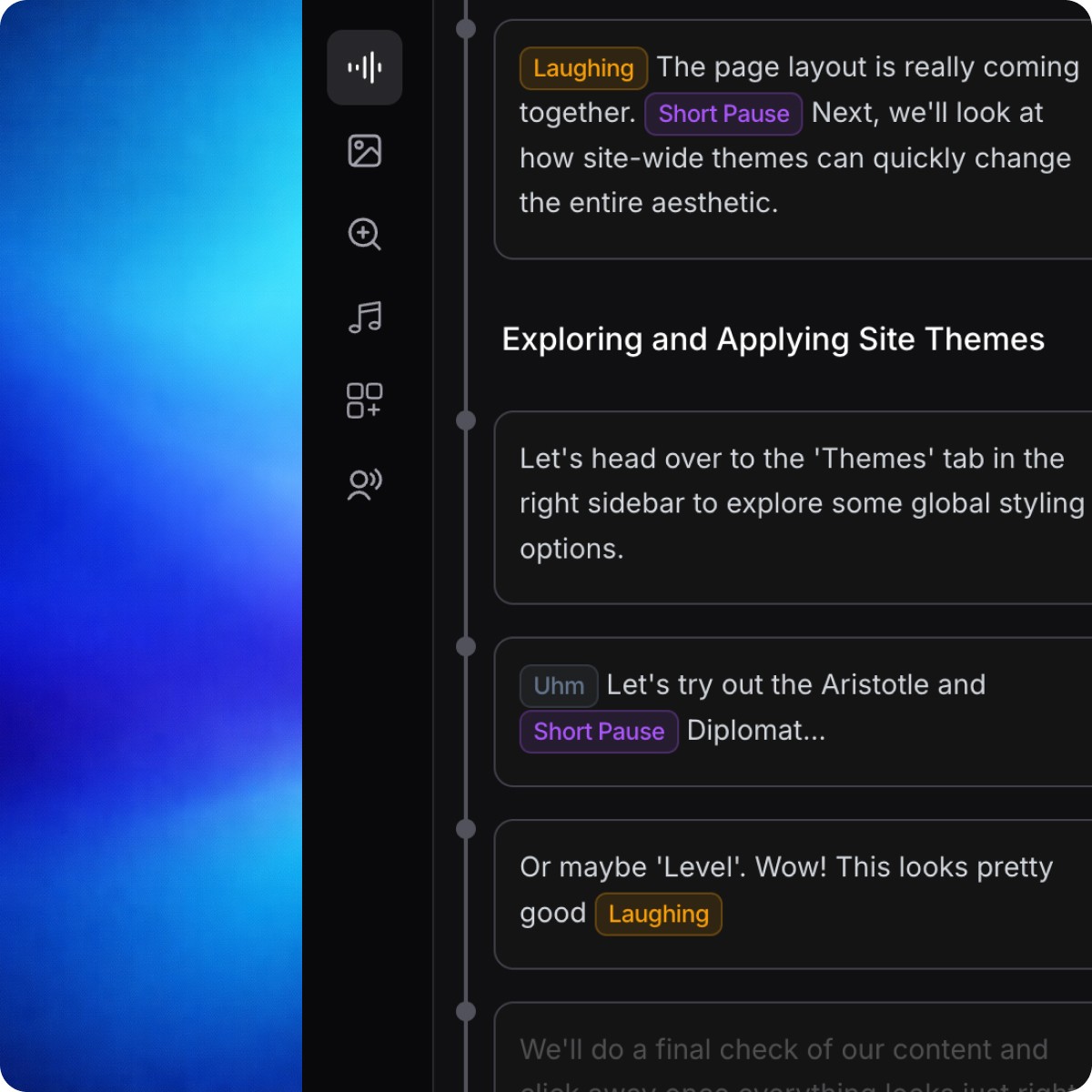Viewport: 1092px width, 1092px height.
Task: Click the 'Let's head over to the Themes' script block
Action: click(793, 507)
